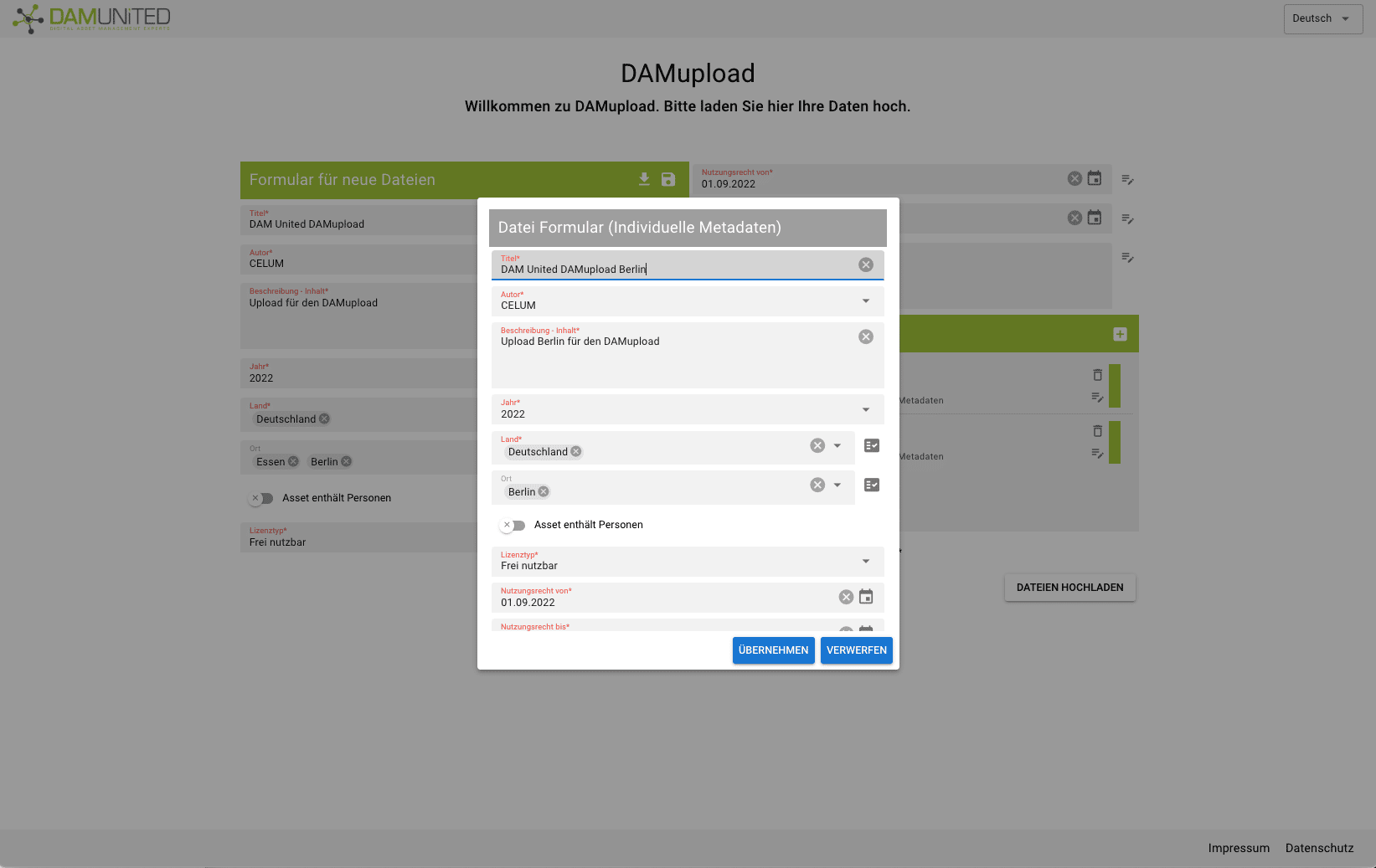This screenshot has width=1376, height=868.
Task: Open the Jahr 2022 dropdown in dialog
Action: [x=688, y=409]
